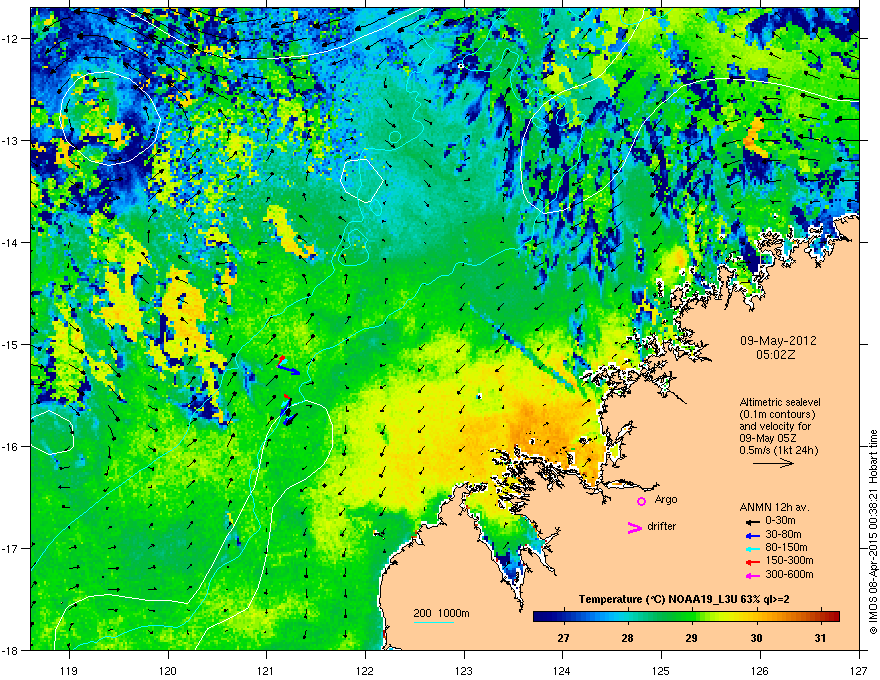Click the black 0-30m arrow legend icon
The width and height of the screenshot is (880, 680).
(x=752, y=521)
